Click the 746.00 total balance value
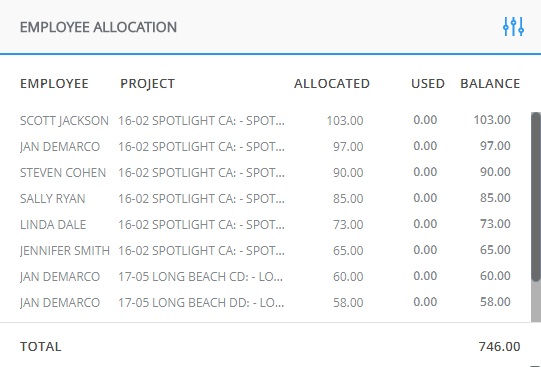Viewport: 541px width, 367px height. tap(499, 346)
